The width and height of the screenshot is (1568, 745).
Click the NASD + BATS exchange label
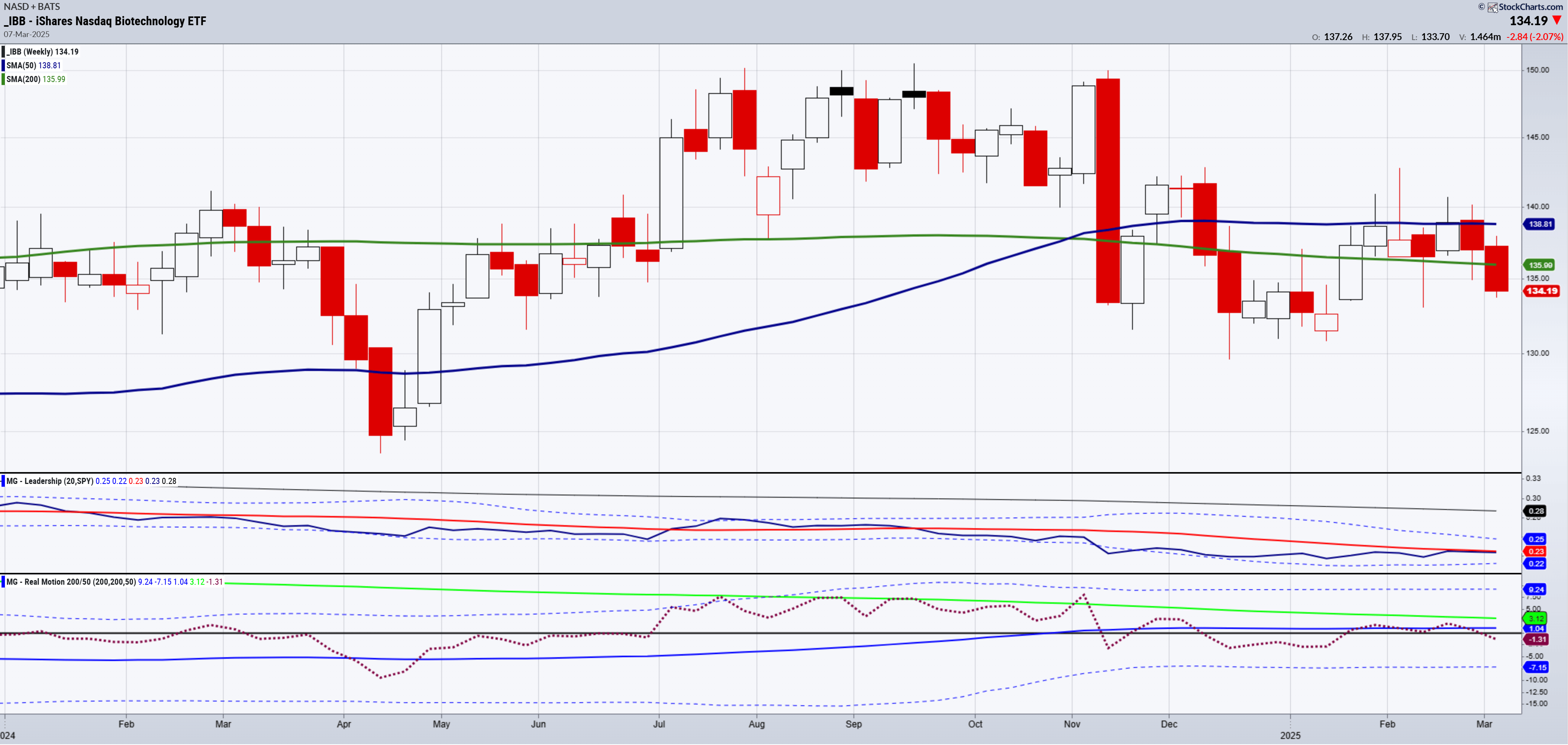click(x=32, y=6)
